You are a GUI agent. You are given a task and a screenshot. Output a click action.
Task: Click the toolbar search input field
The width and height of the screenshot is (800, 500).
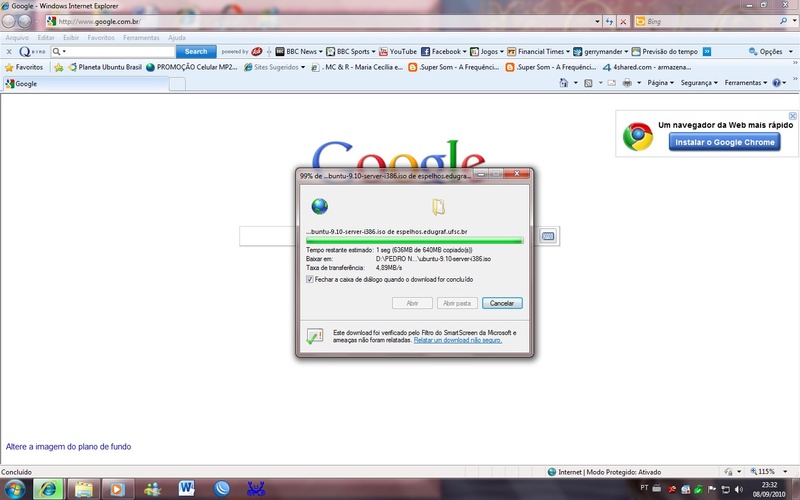[x=121, y=52]
